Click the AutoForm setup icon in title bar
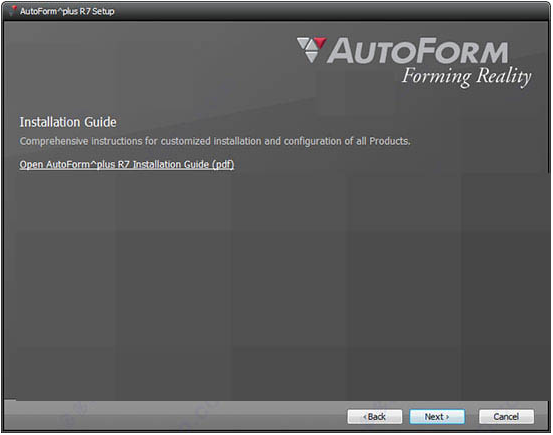Screen dimensions: 553x435 13,11
